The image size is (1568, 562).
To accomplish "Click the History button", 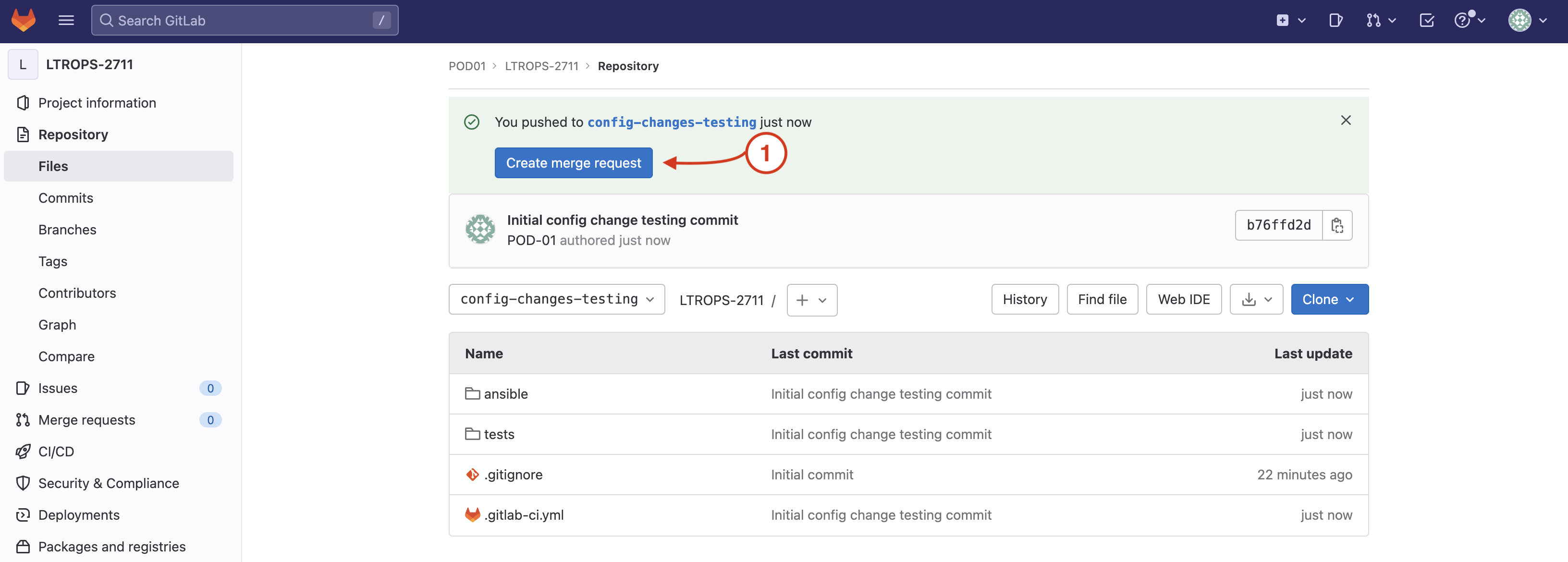I will [x=1024, y=299].
